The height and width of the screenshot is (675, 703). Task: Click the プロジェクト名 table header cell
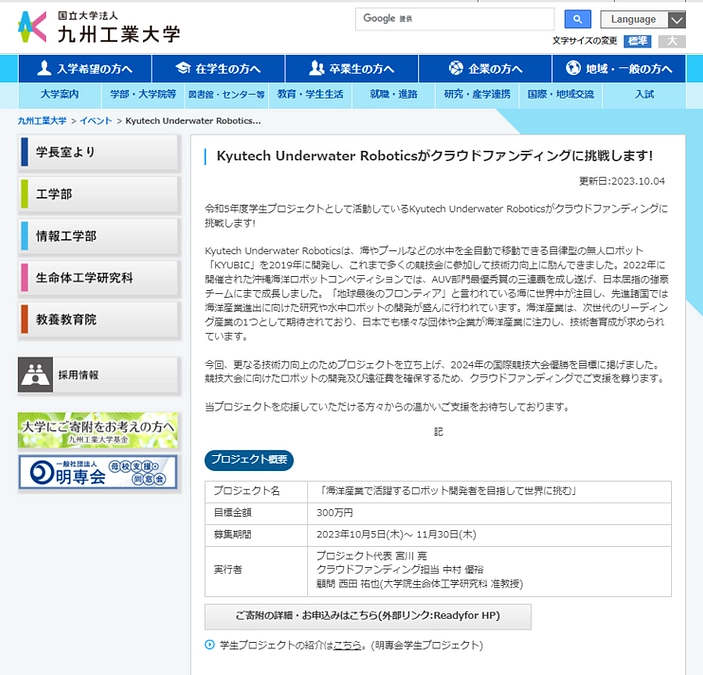point(256,491)
